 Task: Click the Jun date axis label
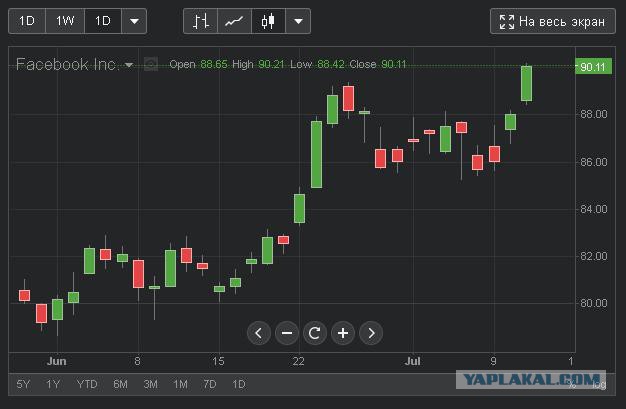point(57,361)
